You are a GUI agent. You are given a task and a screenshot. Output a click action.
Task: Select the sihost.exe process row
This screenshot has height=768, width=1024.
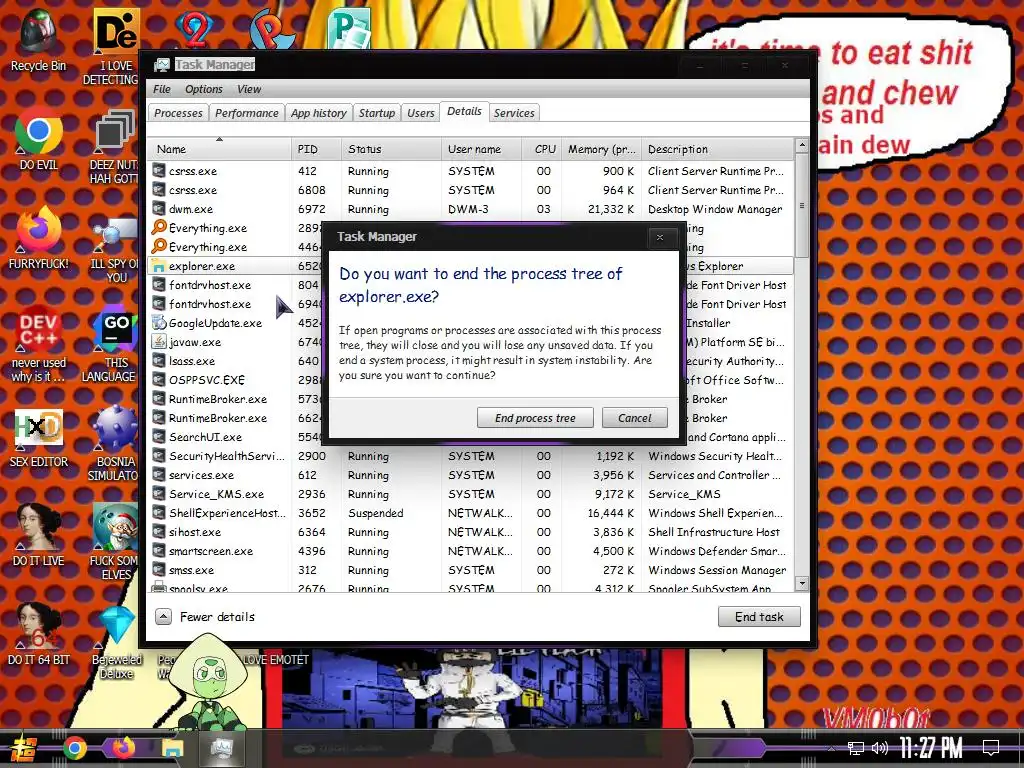(x=470, y=532)
